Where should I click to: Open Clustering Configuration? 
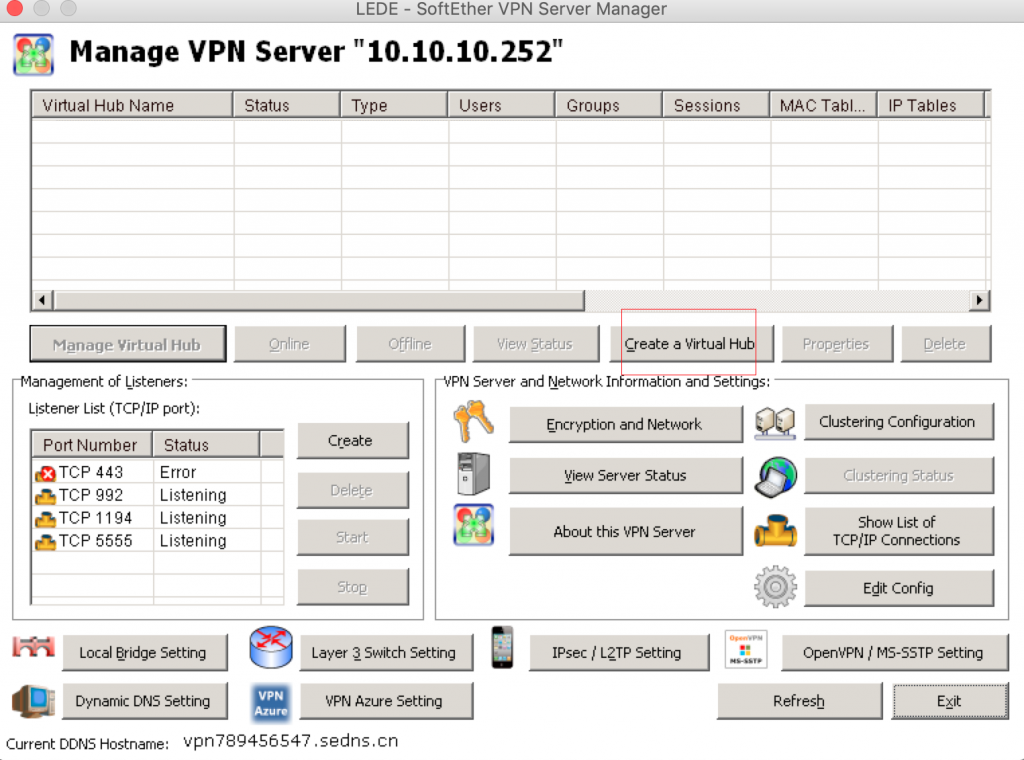click(899, 422)
